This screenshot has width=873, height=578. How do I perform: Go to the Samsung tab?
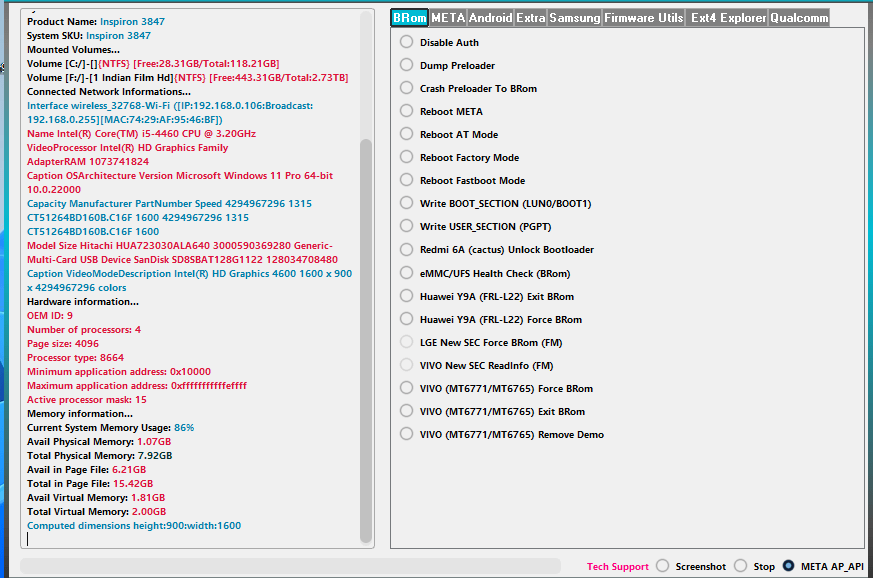click(575, 18)
